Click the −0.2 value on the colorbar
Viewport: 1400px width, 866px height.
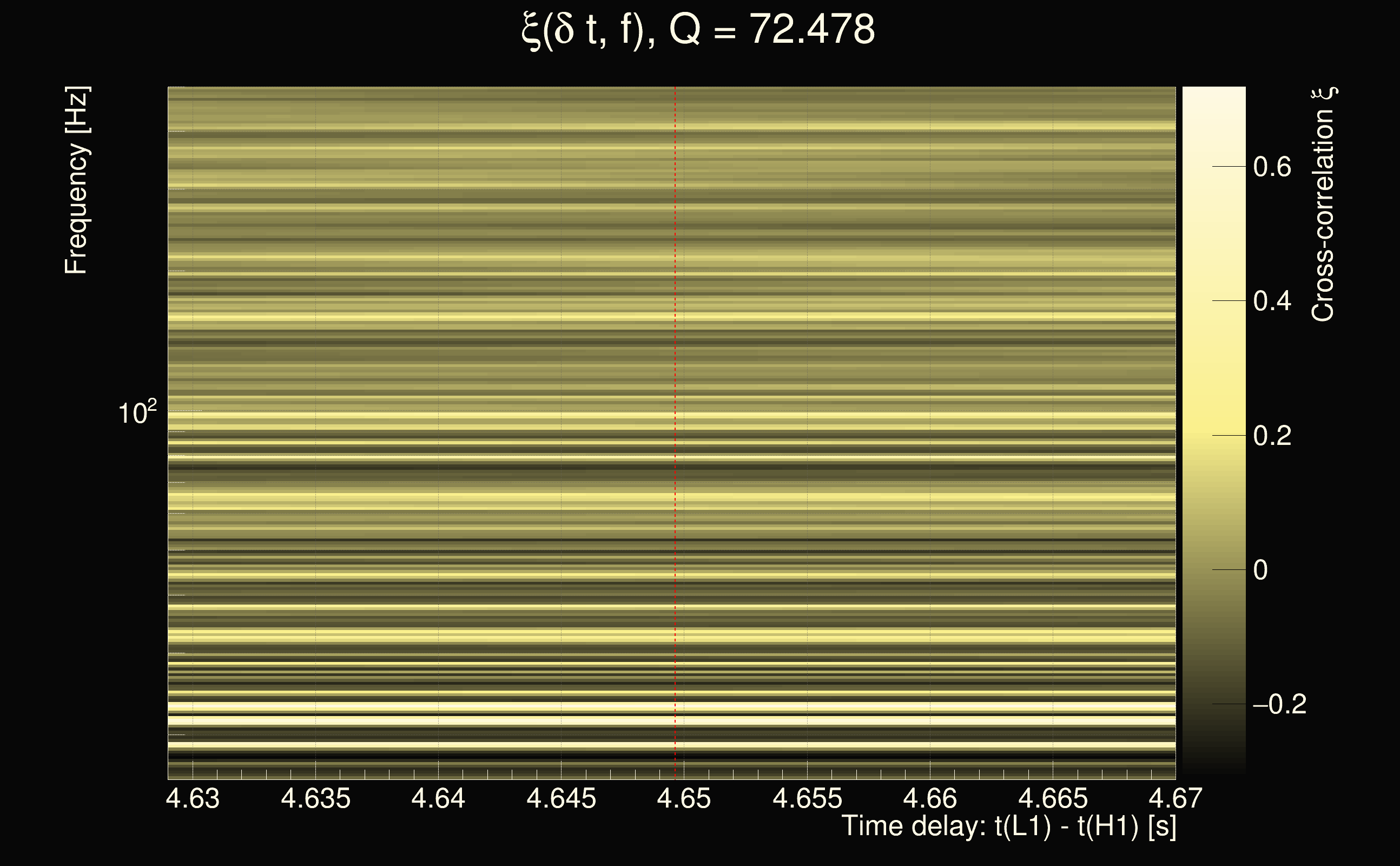1279,705
